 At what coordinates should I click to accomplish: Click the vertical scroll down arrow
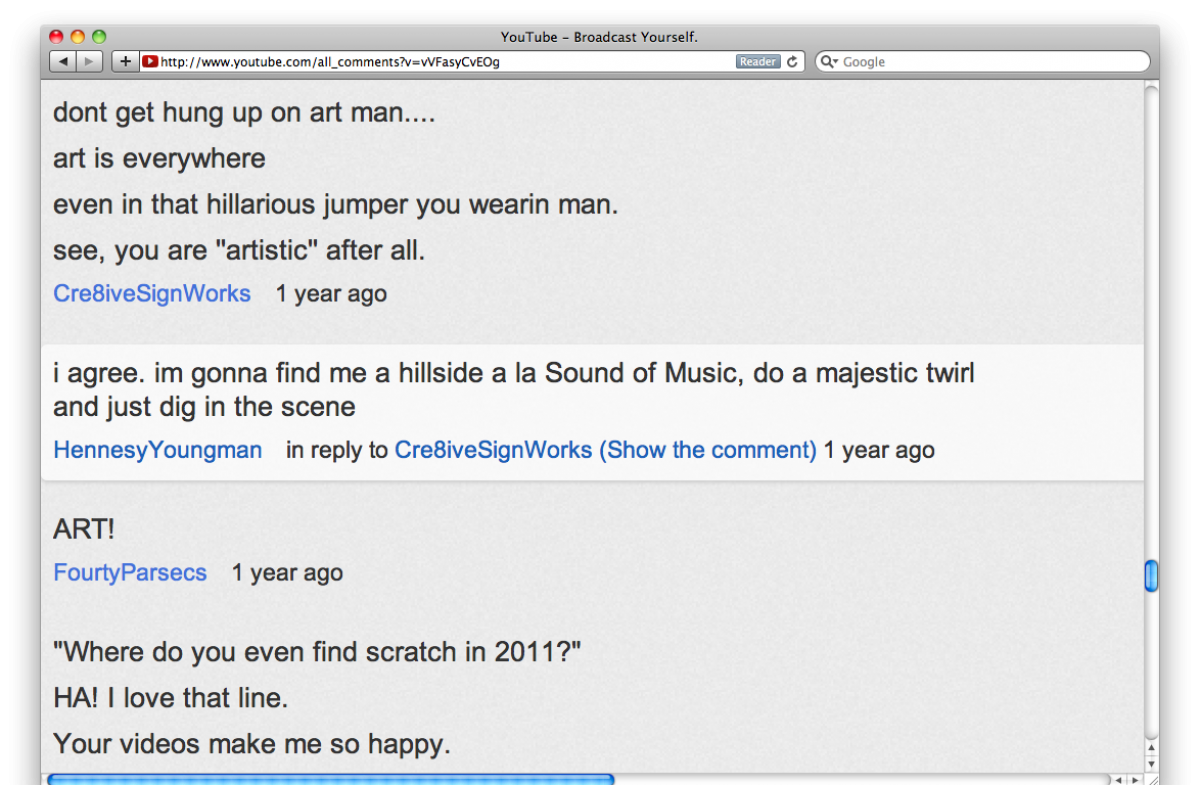[x=1151, y=763]
